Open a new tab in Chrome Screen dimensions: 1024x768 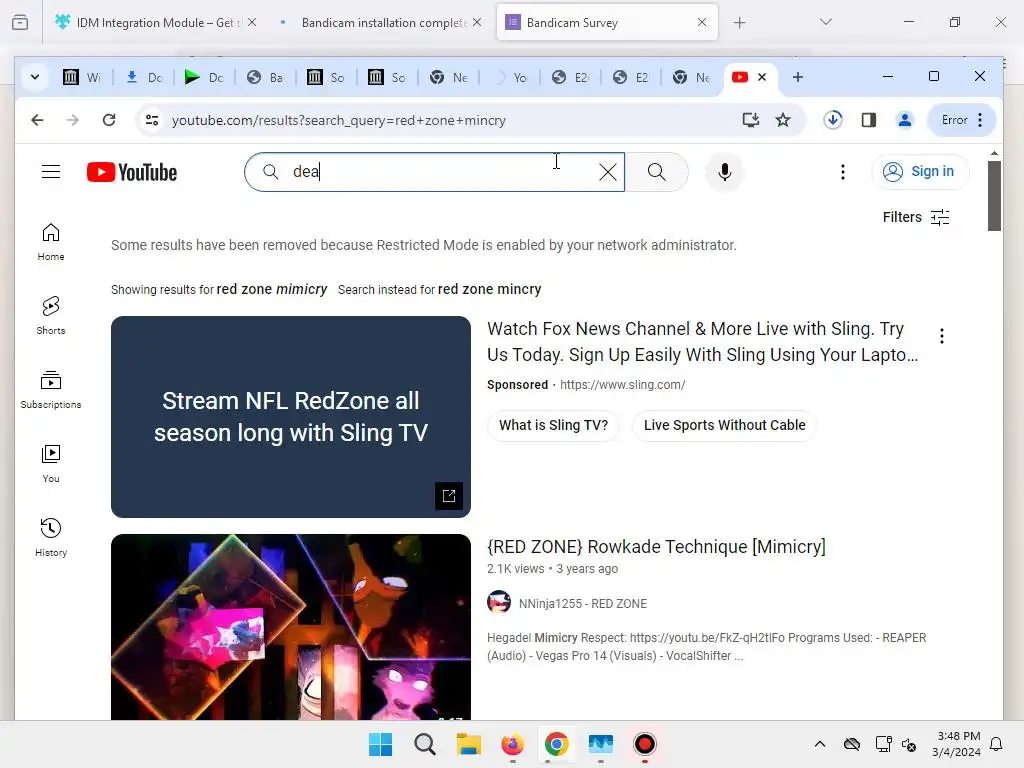(x=797, y=77)
